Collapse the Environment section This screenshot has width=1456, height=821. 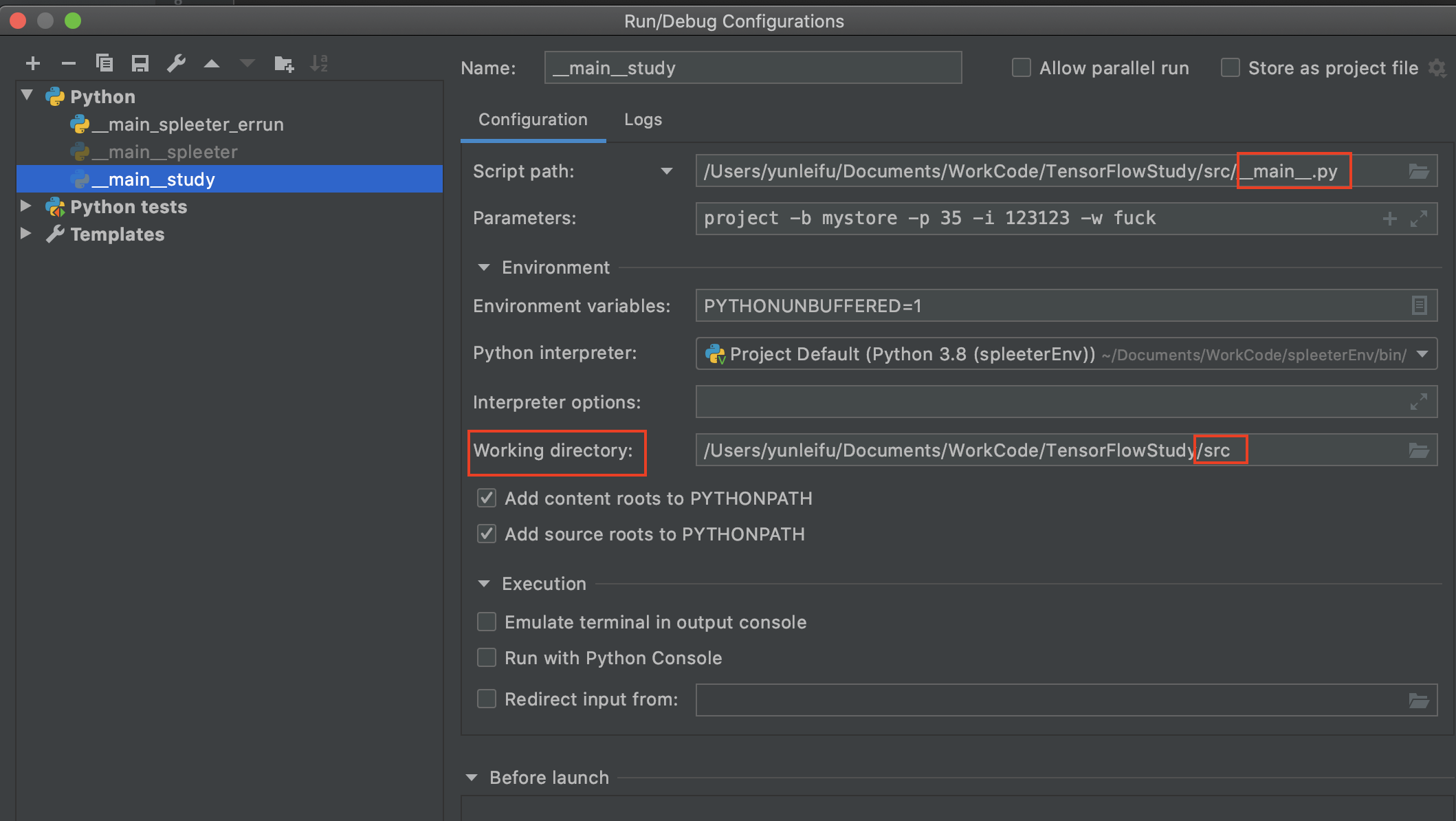[x=484, y=267]
